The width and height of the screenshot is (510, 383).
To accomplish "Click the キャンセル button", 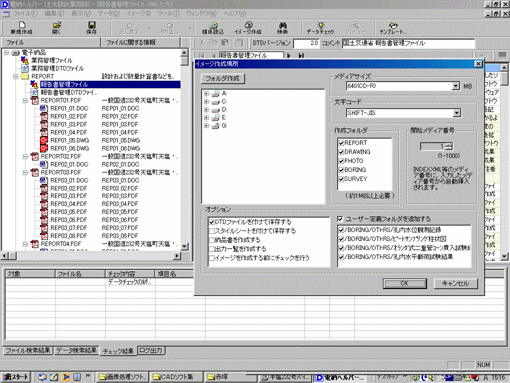I will (x=456, y=284).
